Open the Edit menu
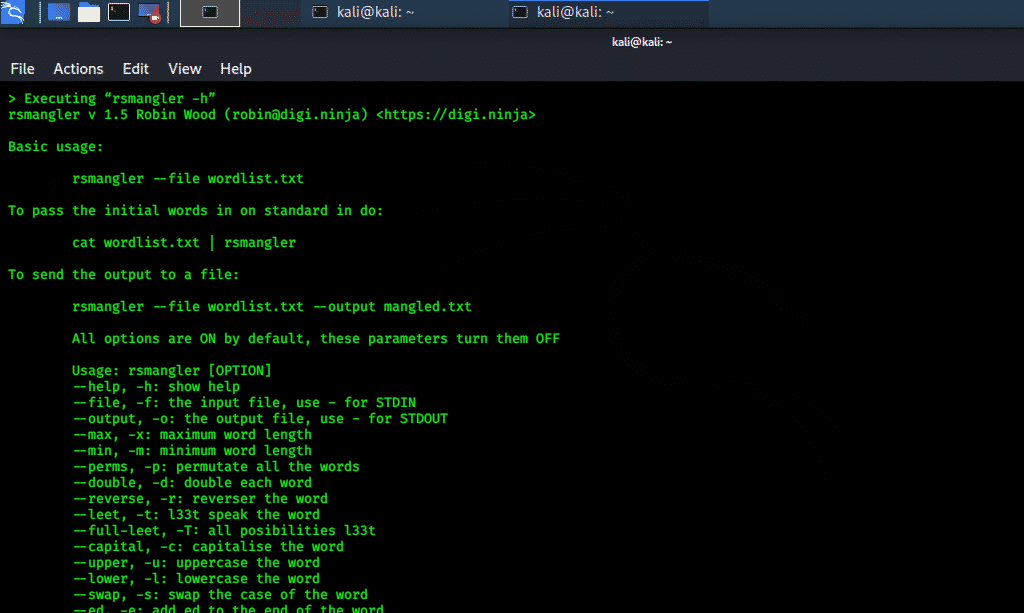The width and height of the screenshot is (1024, 613). (x=136, y=69)
